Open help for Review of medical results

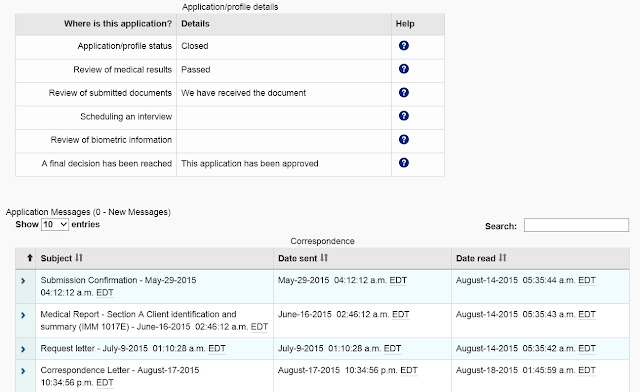point(404,69)
